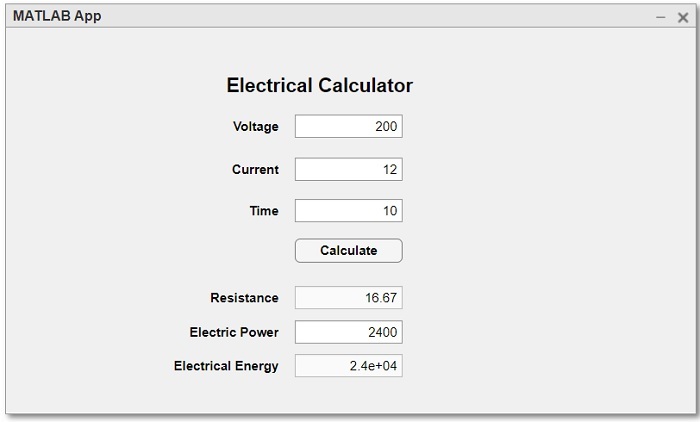Click blank background below the Electrical Energy field
Image resolution: width=700 pixels, height=422 pixels.
(348, 396)
